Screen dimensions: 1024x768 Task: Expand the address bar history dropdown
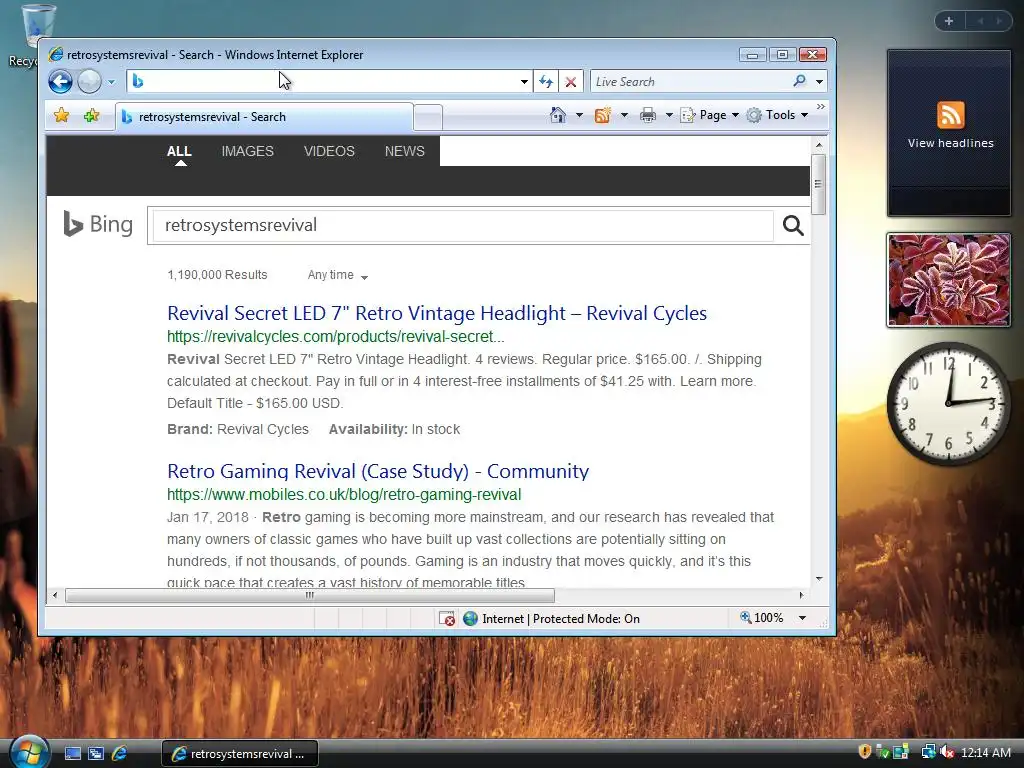[x=524, y=82]
